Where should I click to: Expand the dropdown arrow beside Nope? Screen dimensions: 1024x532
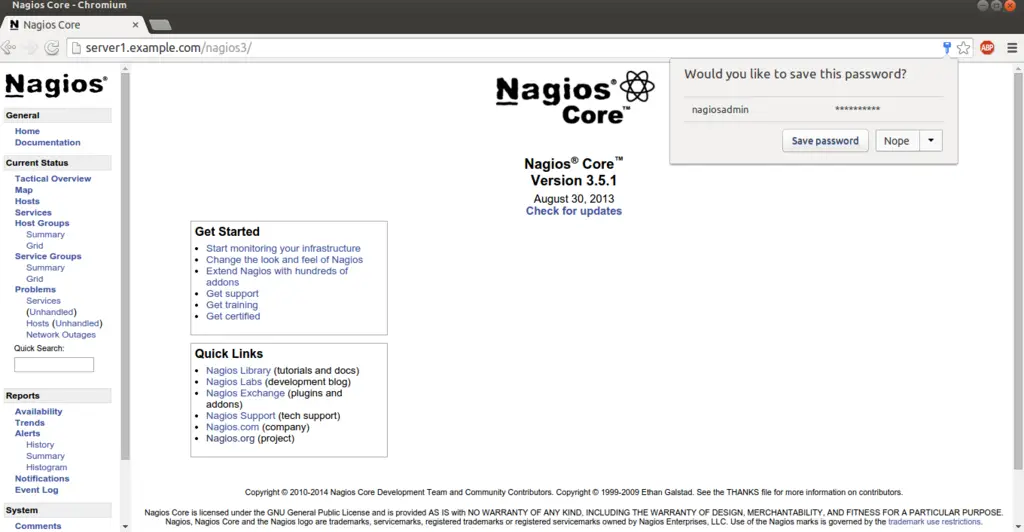(x=931, y=140)
